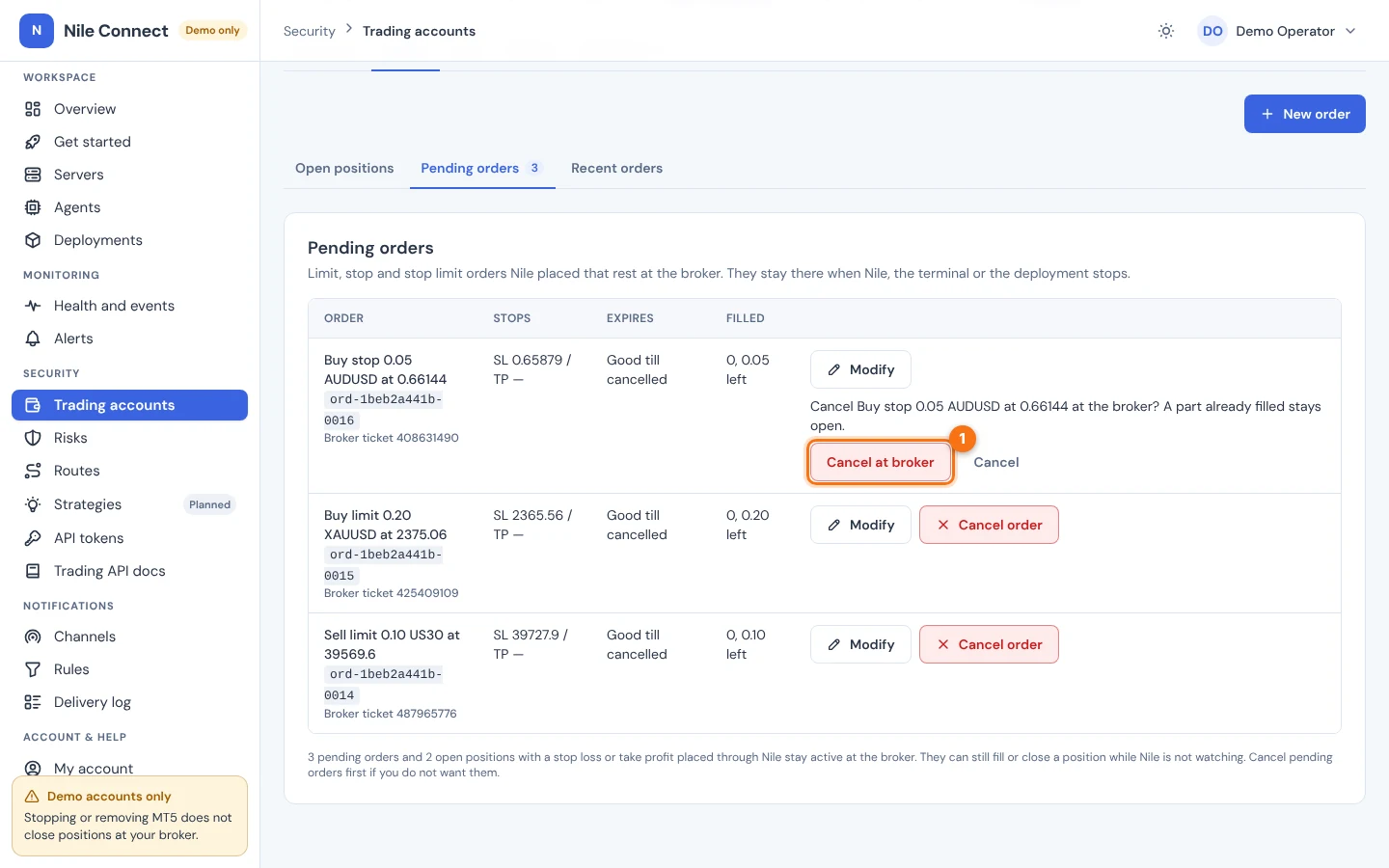Switch to Recent orders tab

click(x=616, y=168)
